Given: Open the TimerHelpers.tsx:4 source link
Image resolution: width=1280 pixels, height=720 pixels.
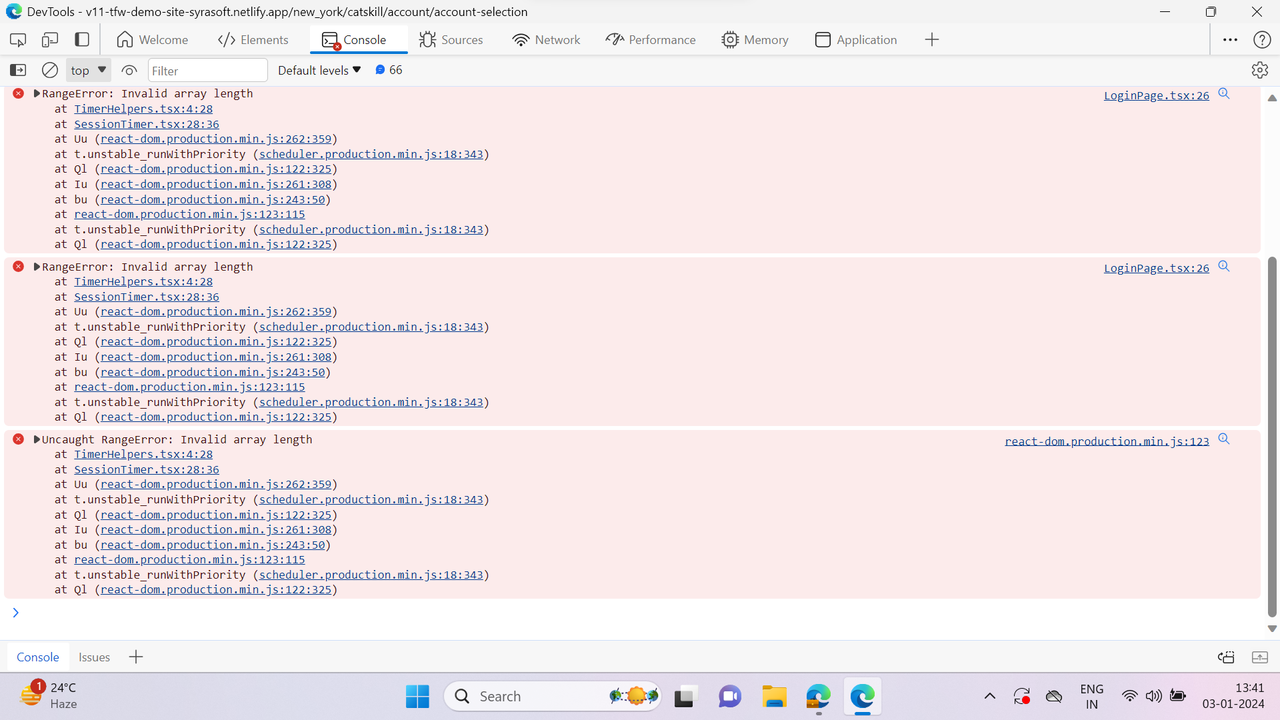Looking at the screenshot, I should [x=143, y=108].
